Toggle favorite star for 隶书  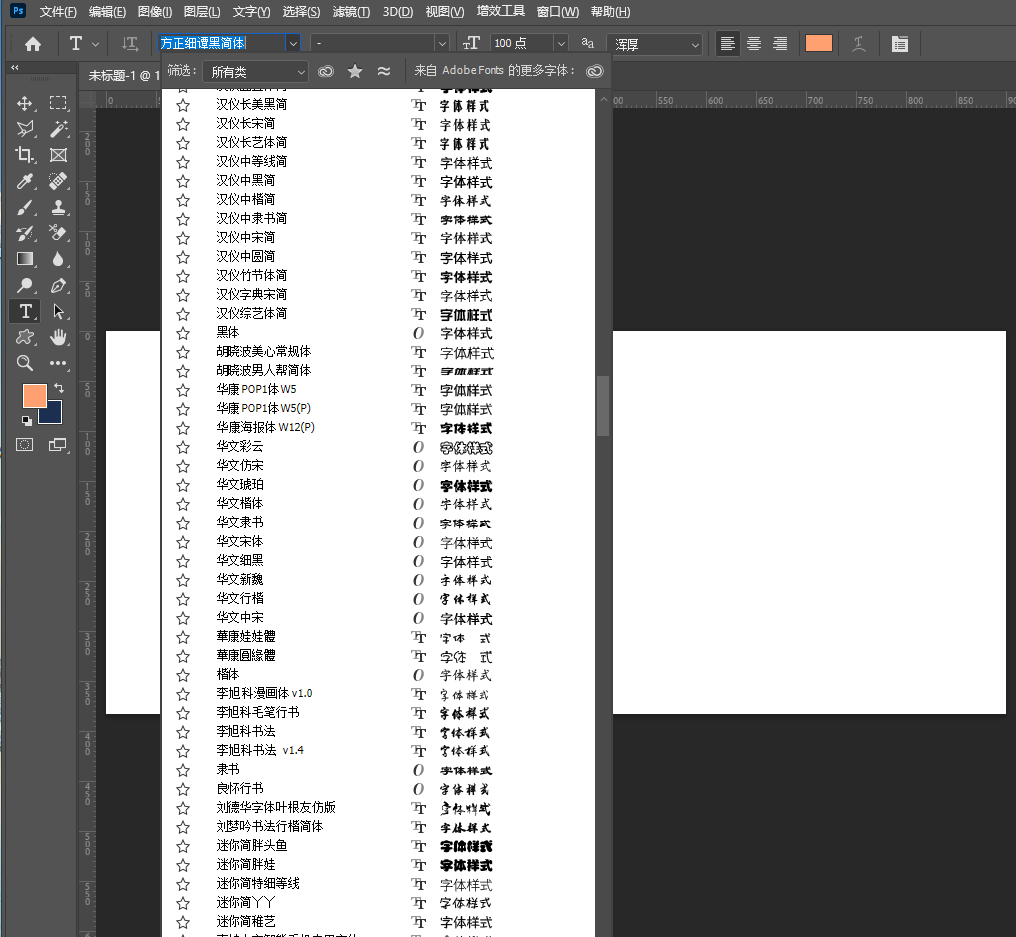183,770
